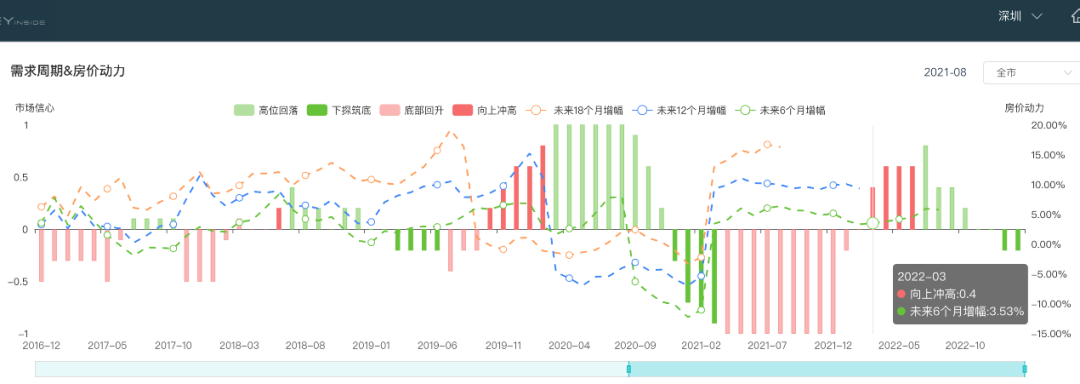Click the 未来6个月增幅:3.53% tooltip entry

coord(960,312)
